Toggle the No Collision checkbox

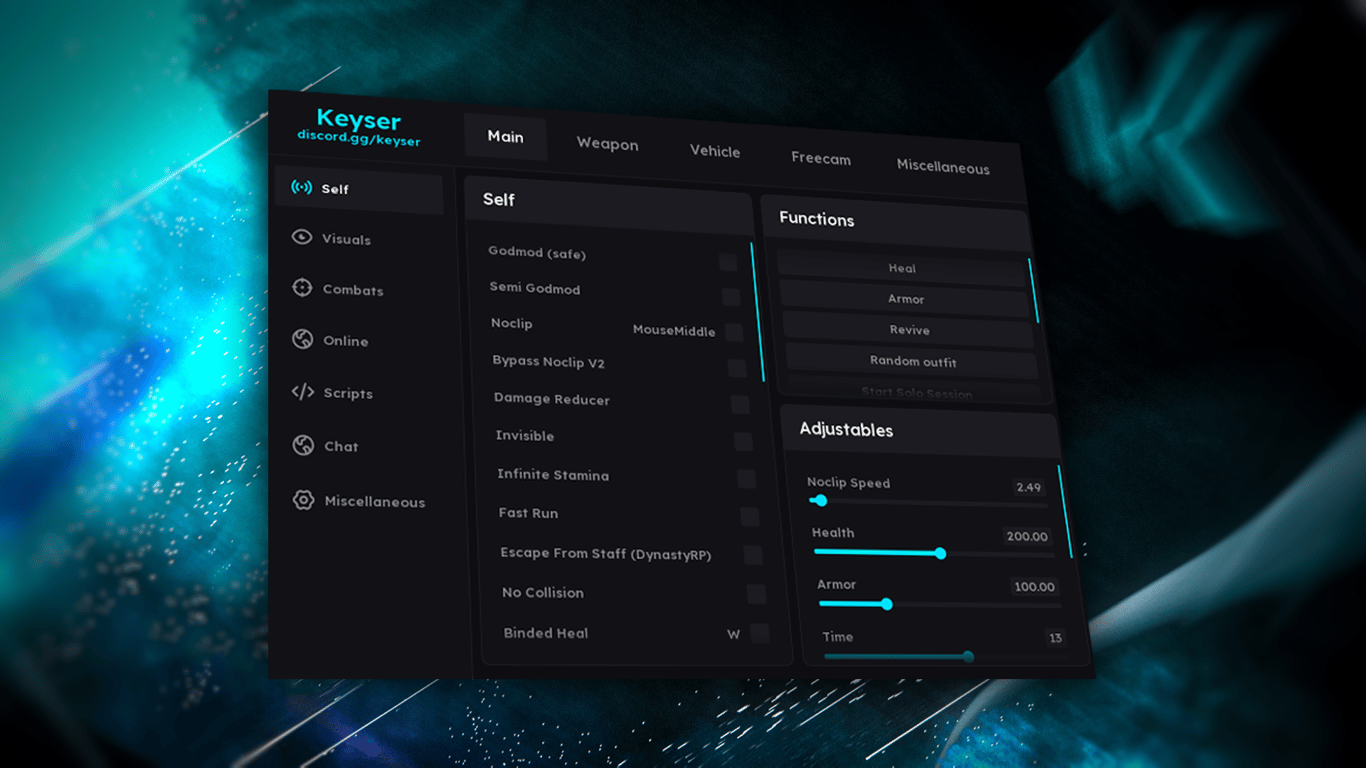(x=756, y=594)
